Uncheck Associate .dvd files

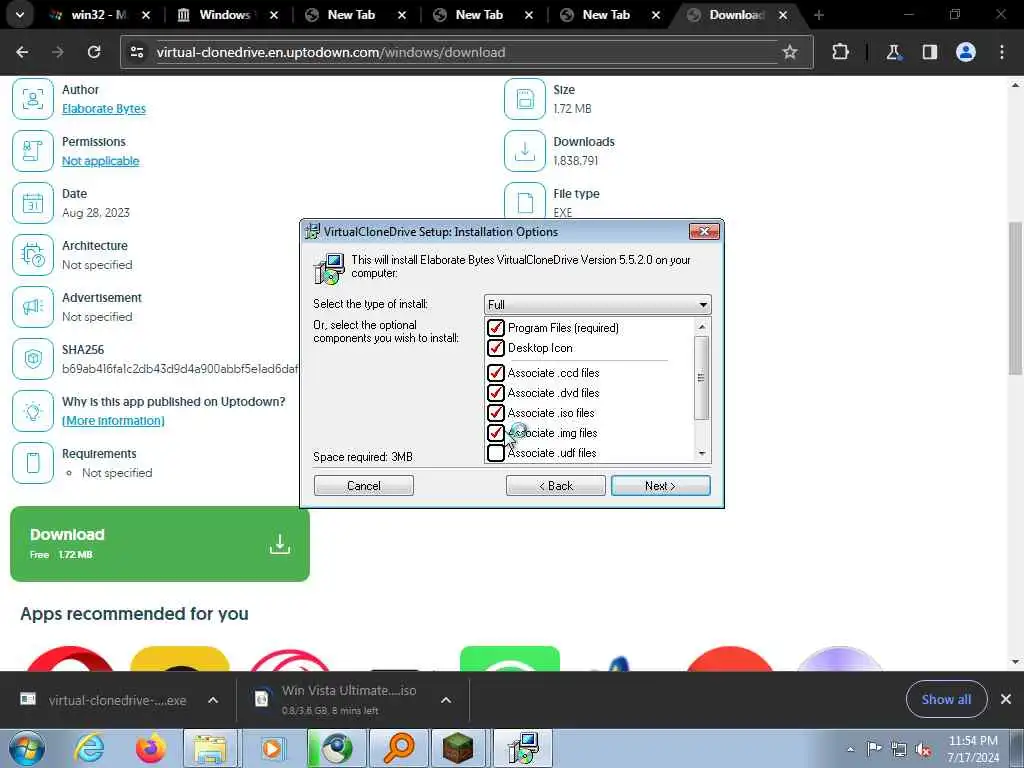[496, 393]
